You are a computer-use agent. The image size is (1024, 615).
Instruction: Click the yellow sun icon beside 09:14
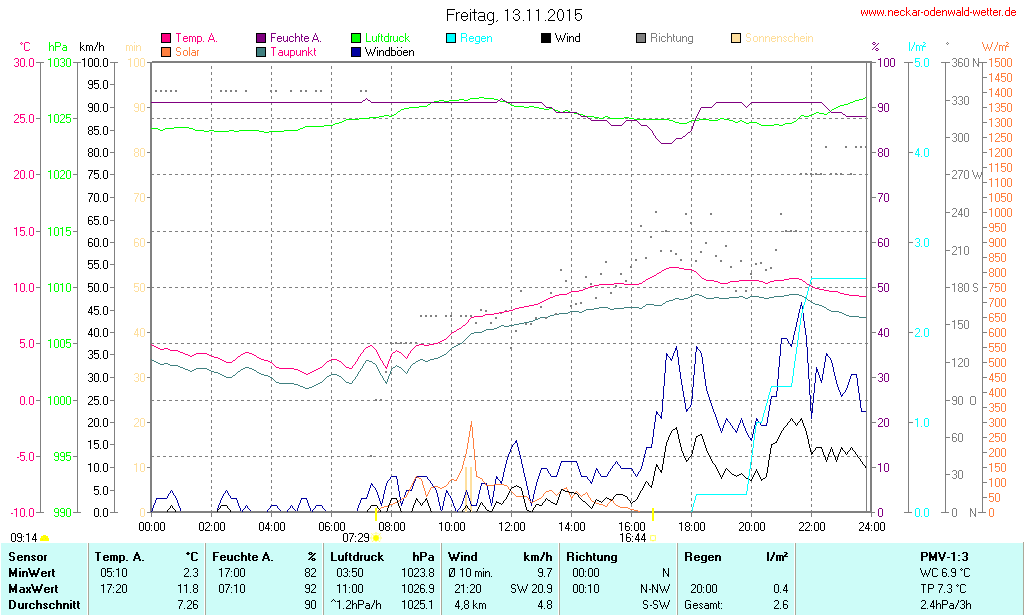(44, 538)
